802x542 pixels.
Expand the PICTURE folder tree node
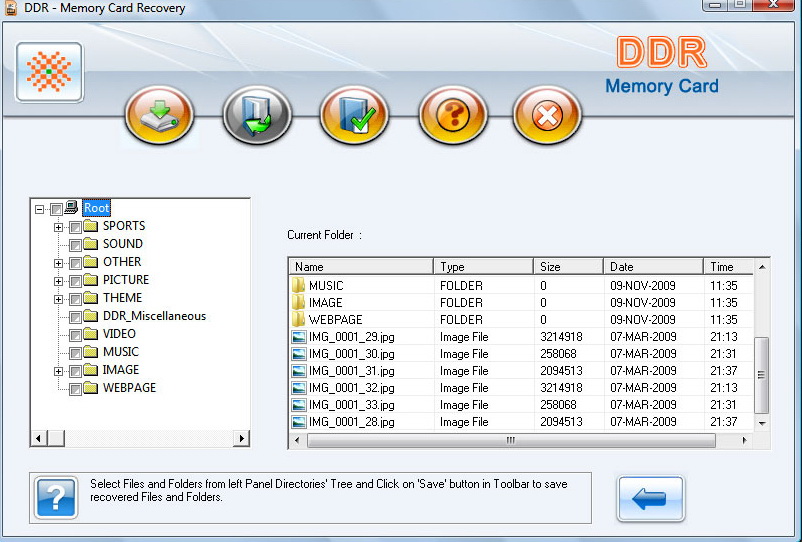(59, 281)
